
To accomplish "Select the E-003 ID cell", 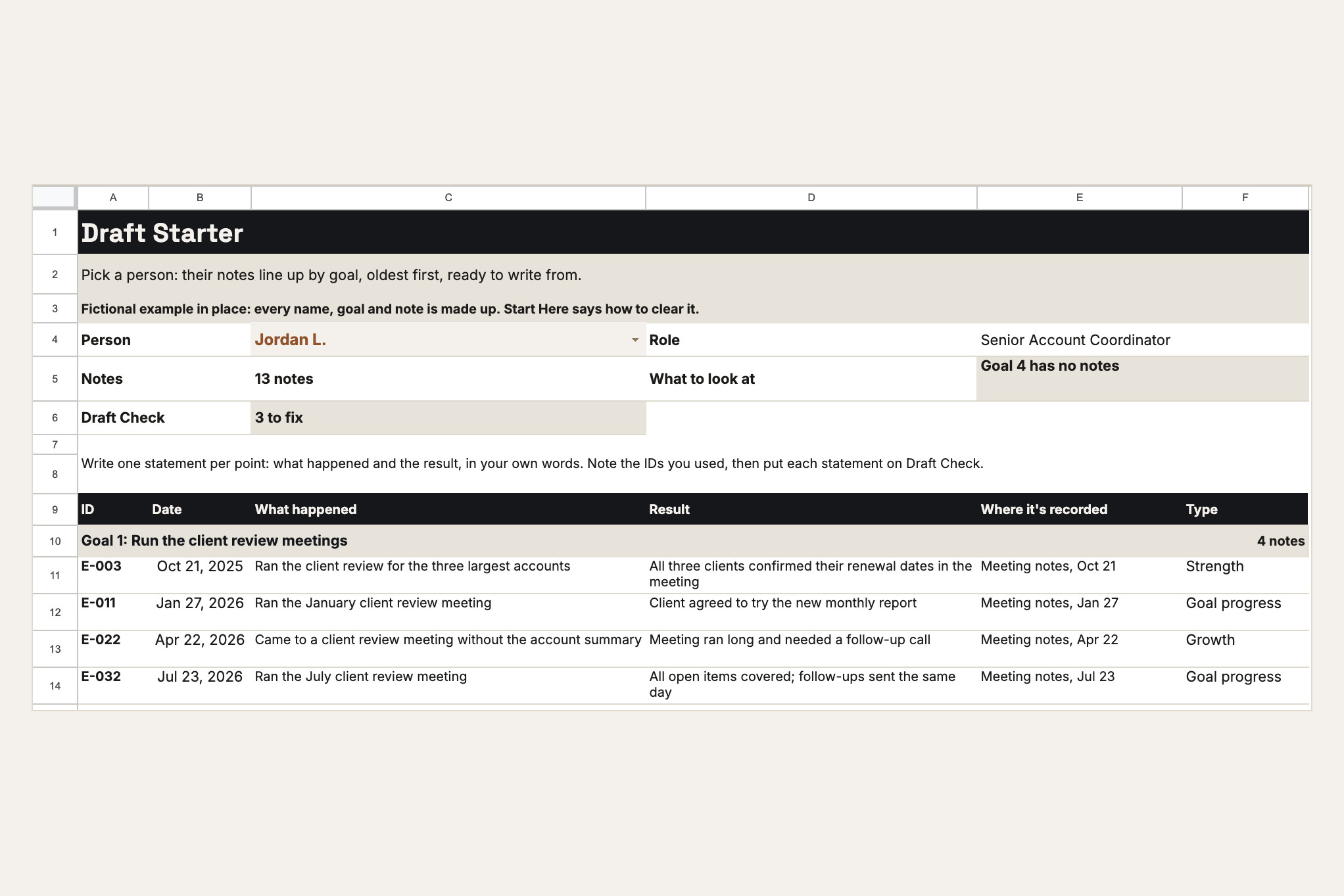I will [113, 575].
